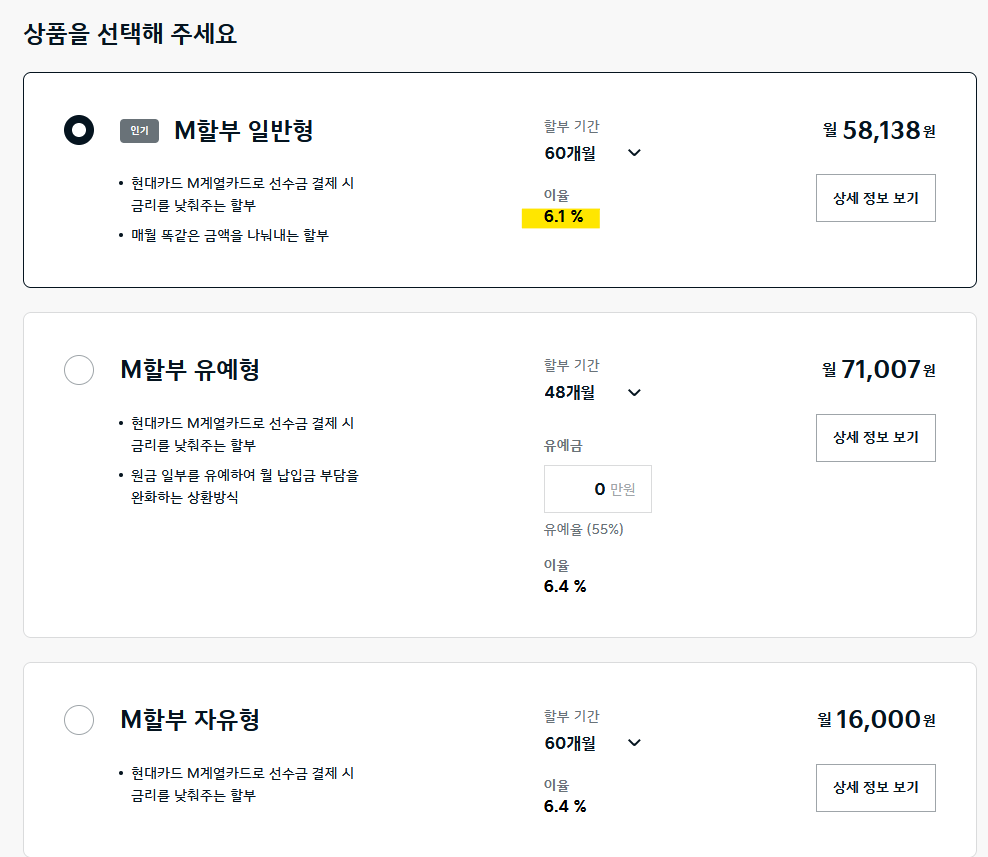The height and width of the screenshot is (857, 988).
Task: Click the 유예율 (55%) text
Action: (x=583, y=529)
